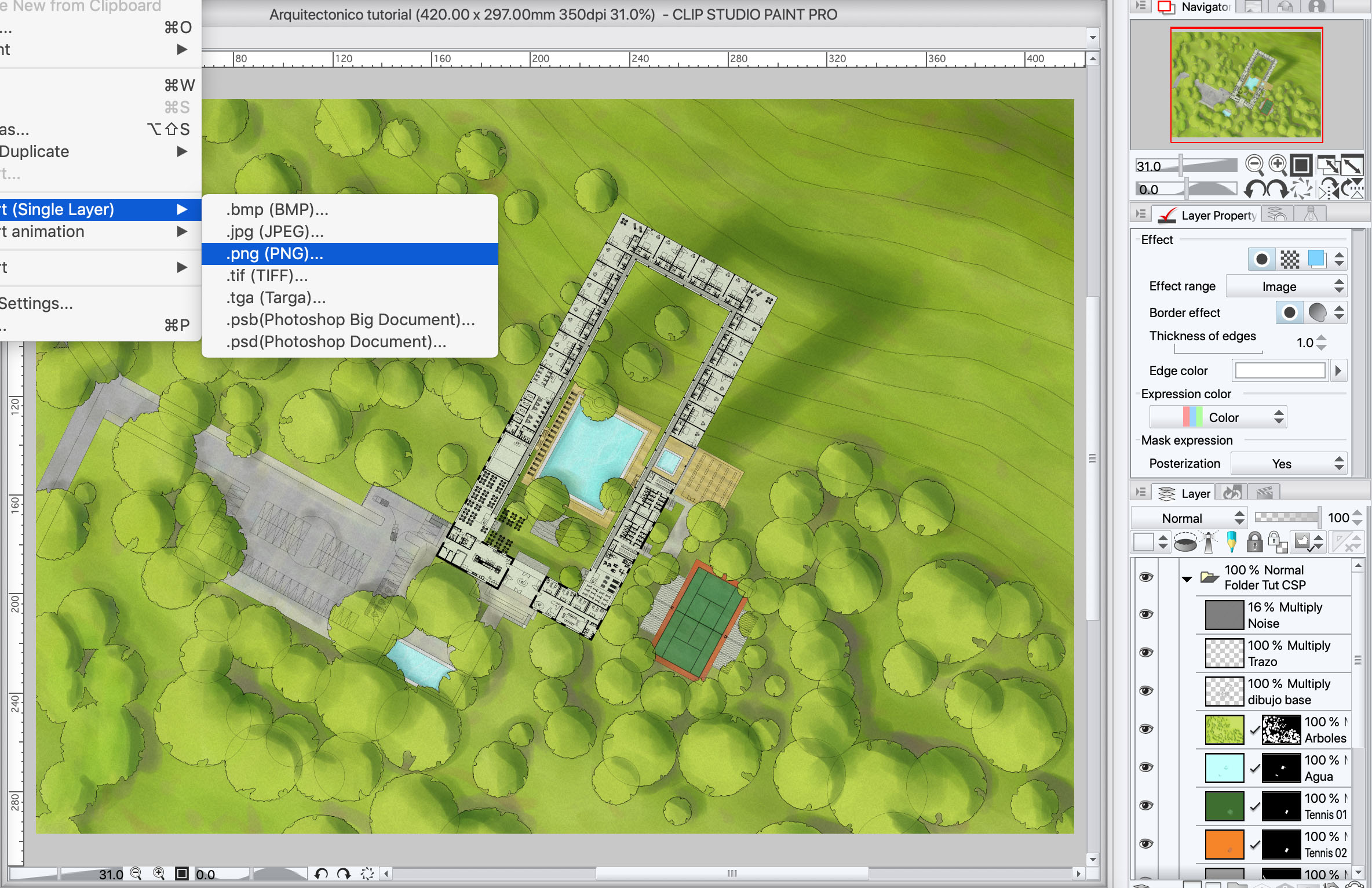Choose .png (PNG) export option
1372x888 pixels.
pyautogui.click(x=275, y=254)
